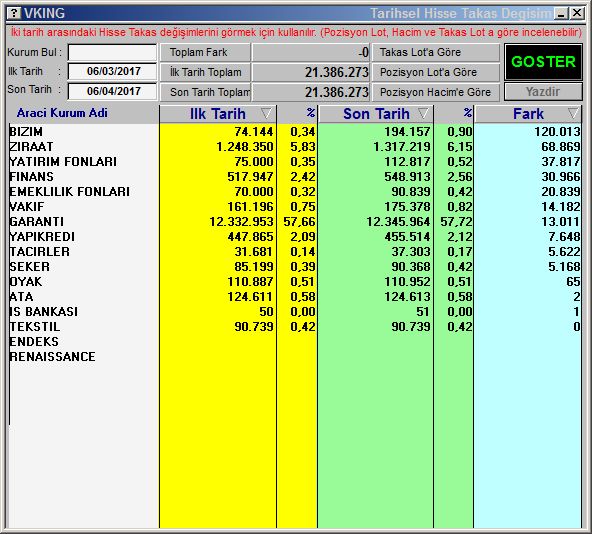
Task: Click the Ilk Tarih sort triangle
Action: [266, 113]
